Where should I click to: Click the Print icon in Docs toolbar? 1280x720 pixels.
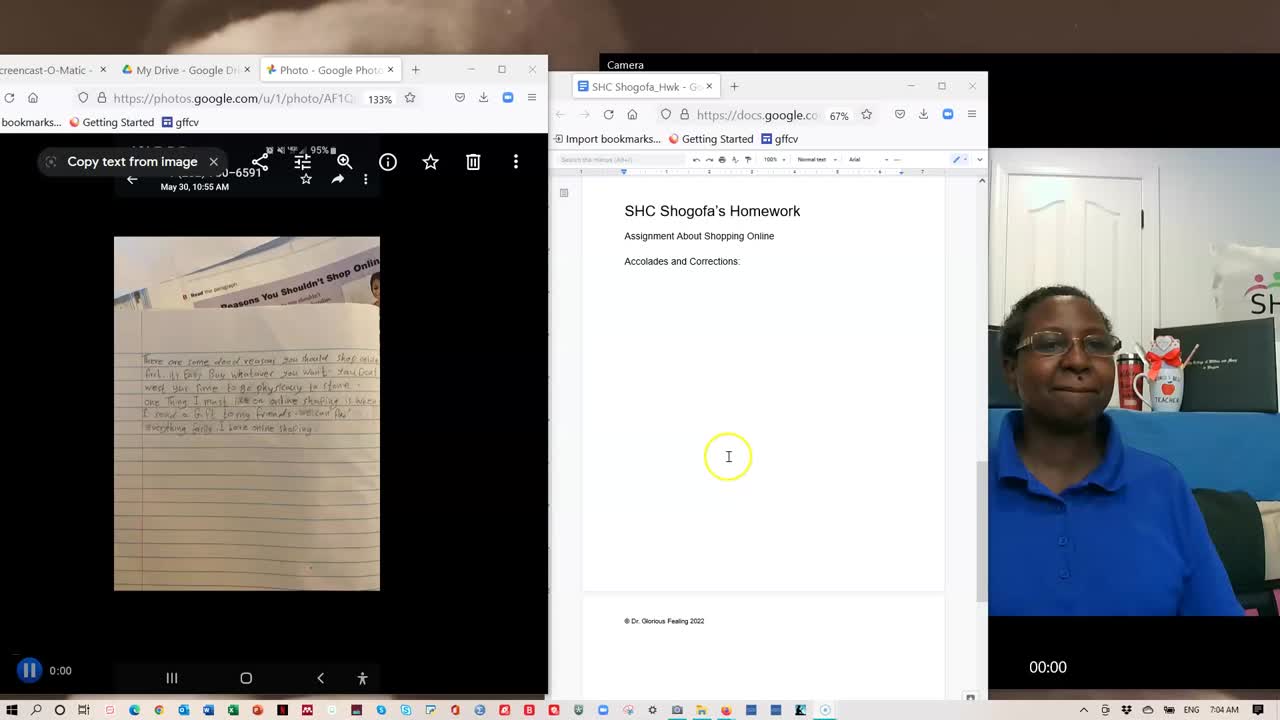722,160
